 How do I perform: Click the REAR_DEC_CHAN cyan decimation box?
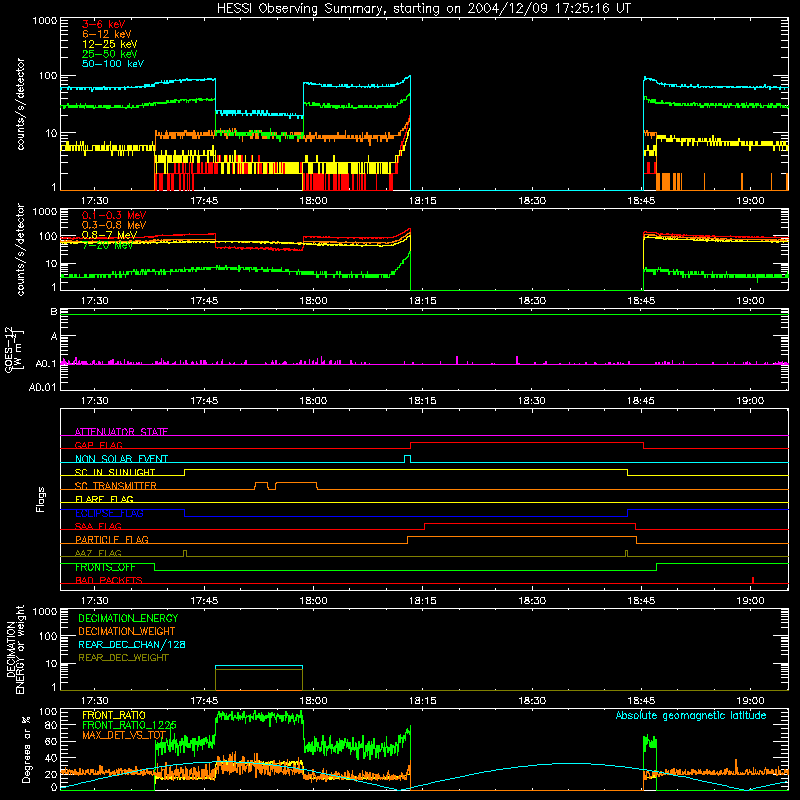pos(259,666)
